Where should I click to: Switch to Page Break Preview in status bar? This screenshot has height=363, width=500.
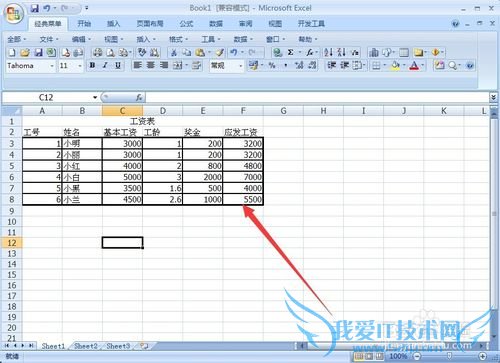point(379,356)
